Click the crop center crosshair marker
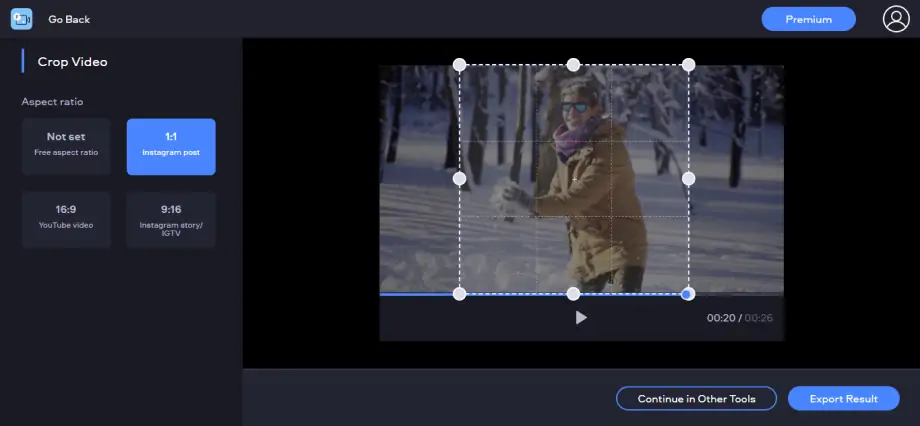 point(574,178)
